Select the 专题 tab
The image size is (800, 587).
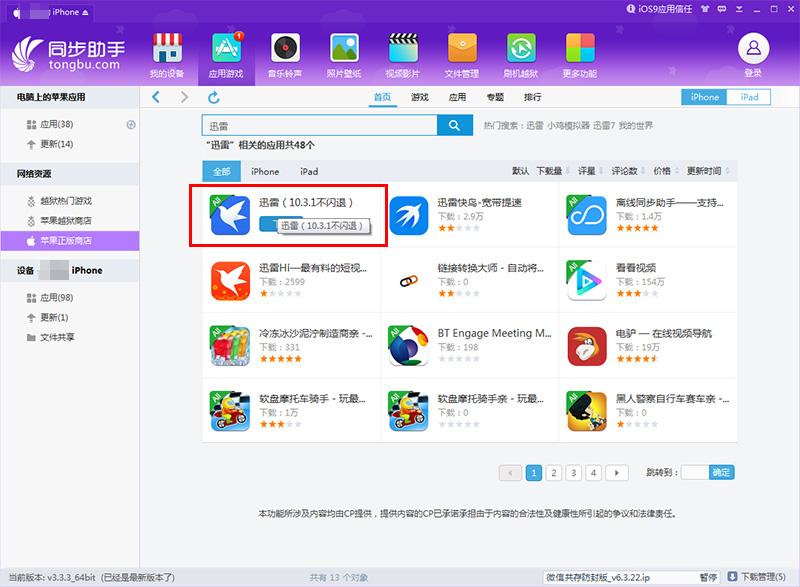coord(495,97)
